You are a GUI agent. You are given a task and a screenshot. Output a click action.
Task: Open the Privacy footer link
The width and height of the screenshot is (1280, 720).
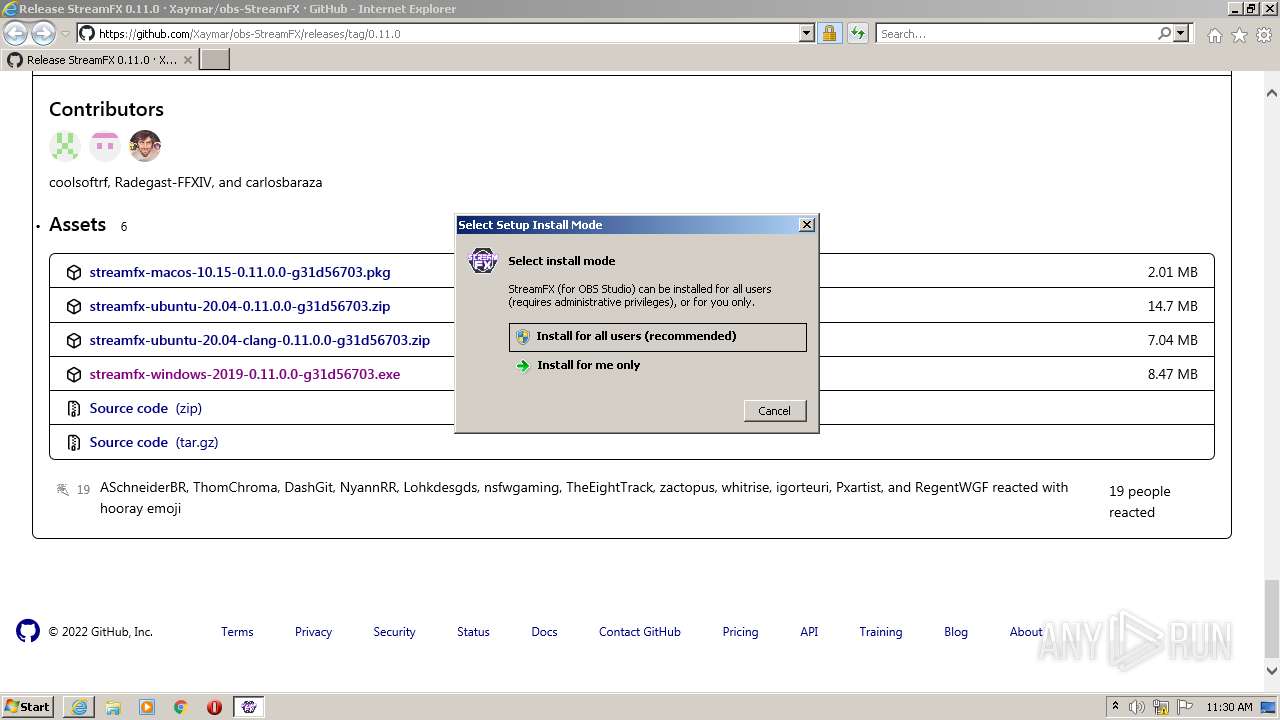point(313,632)
